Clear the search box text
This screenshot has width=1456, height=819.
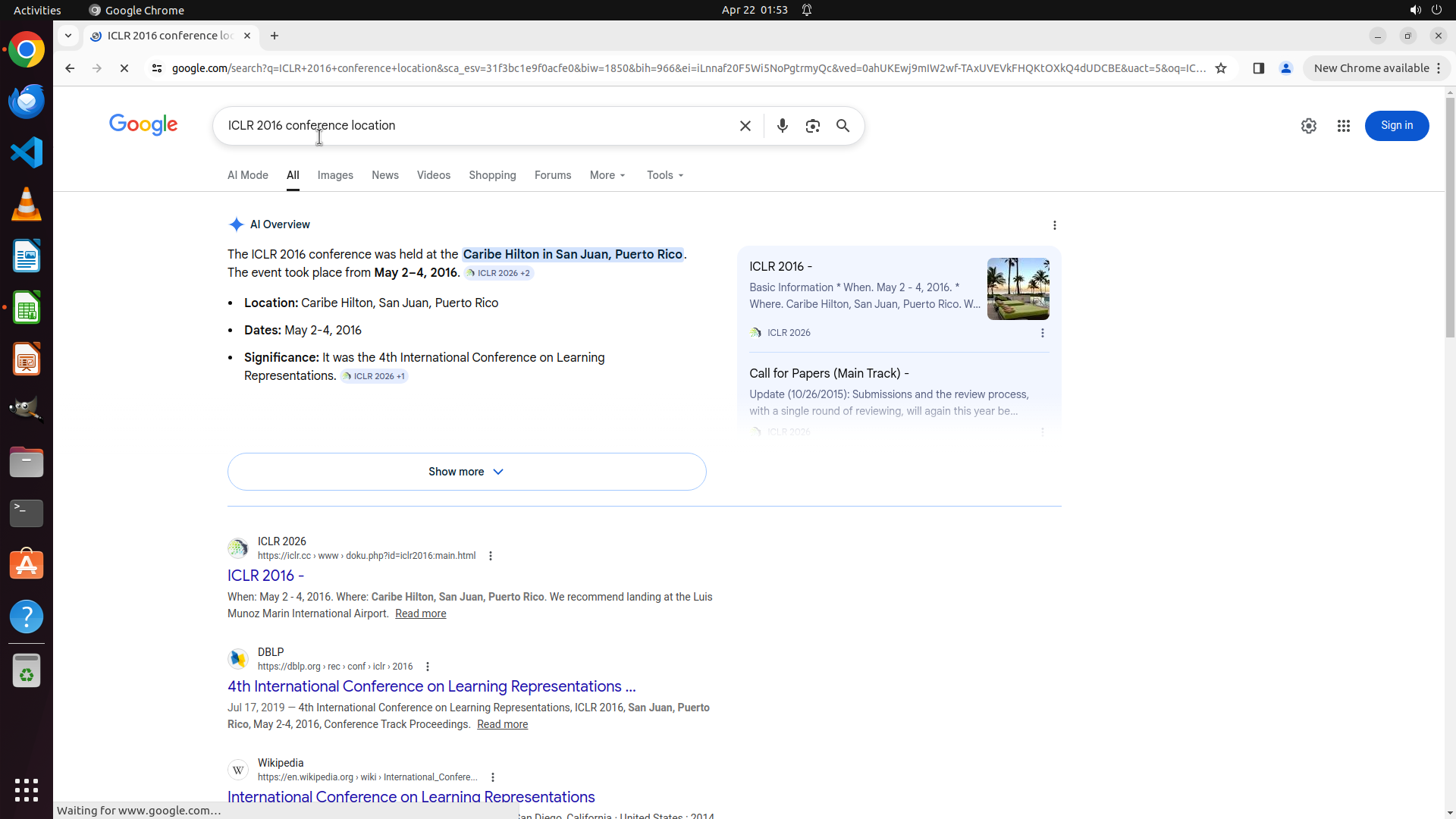point(745,126)
